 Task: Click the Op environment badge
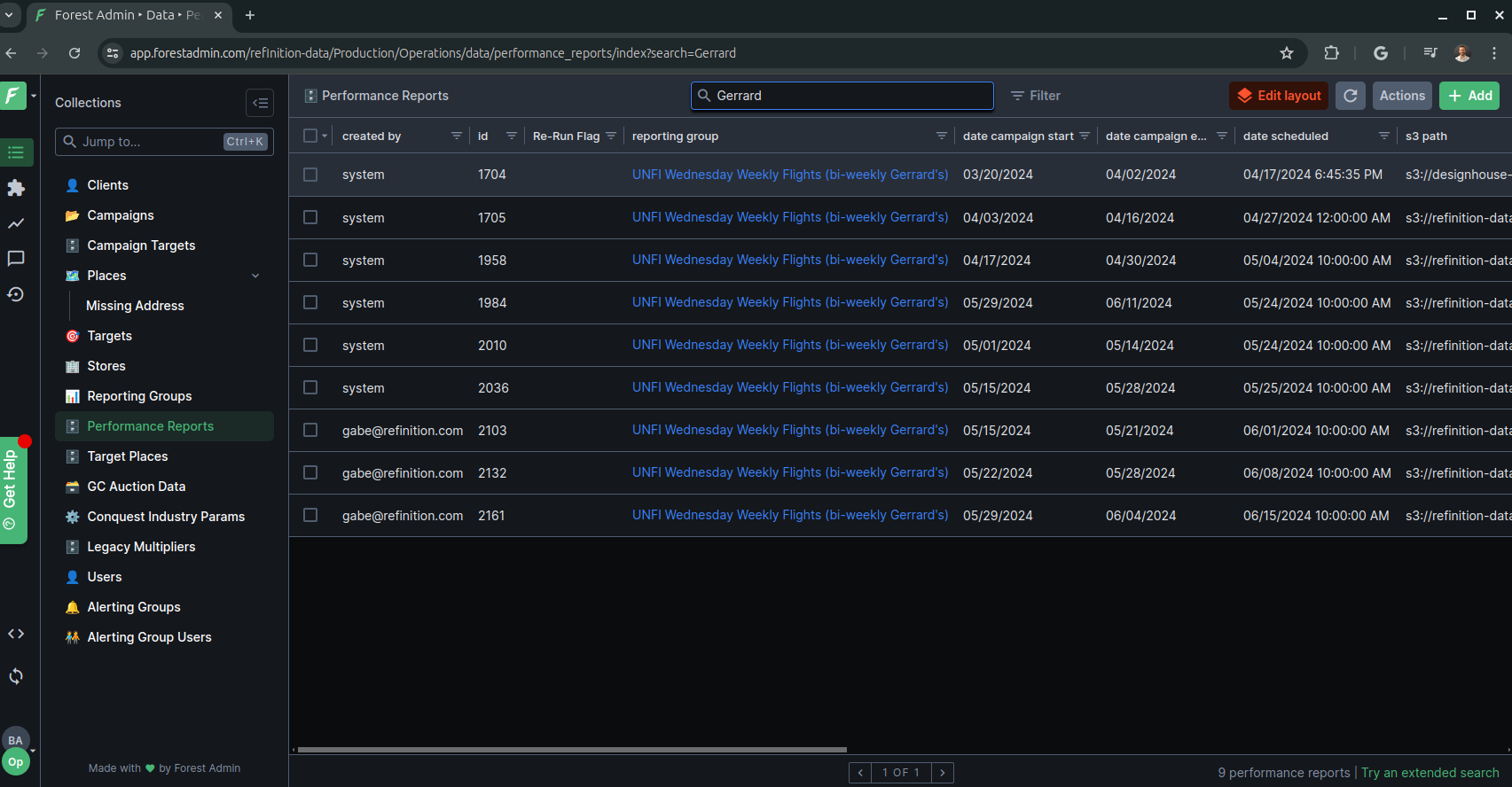(16, 761)
